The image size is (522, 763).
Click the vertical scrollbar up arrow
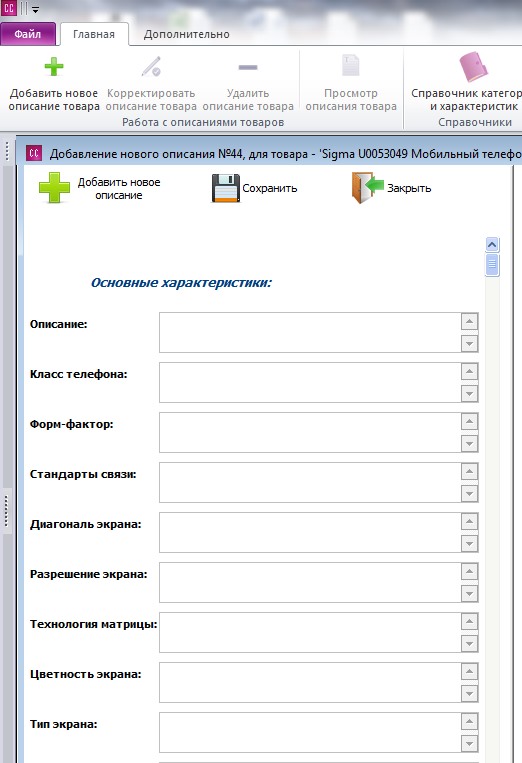pyautogui.click(x=492, y=245)
